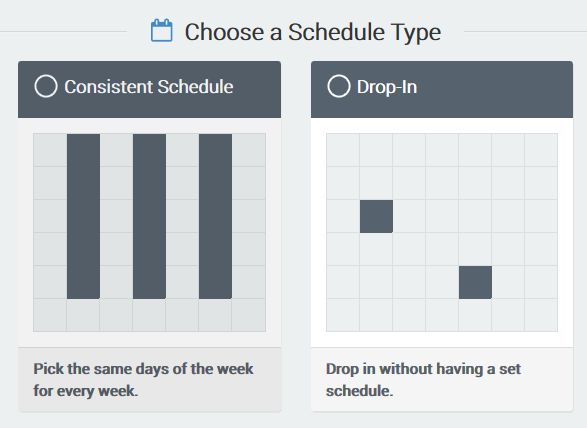587x428 pixels.
Task: Click the Consistent Schedule grid's bottom row
Action: [149, 315]
